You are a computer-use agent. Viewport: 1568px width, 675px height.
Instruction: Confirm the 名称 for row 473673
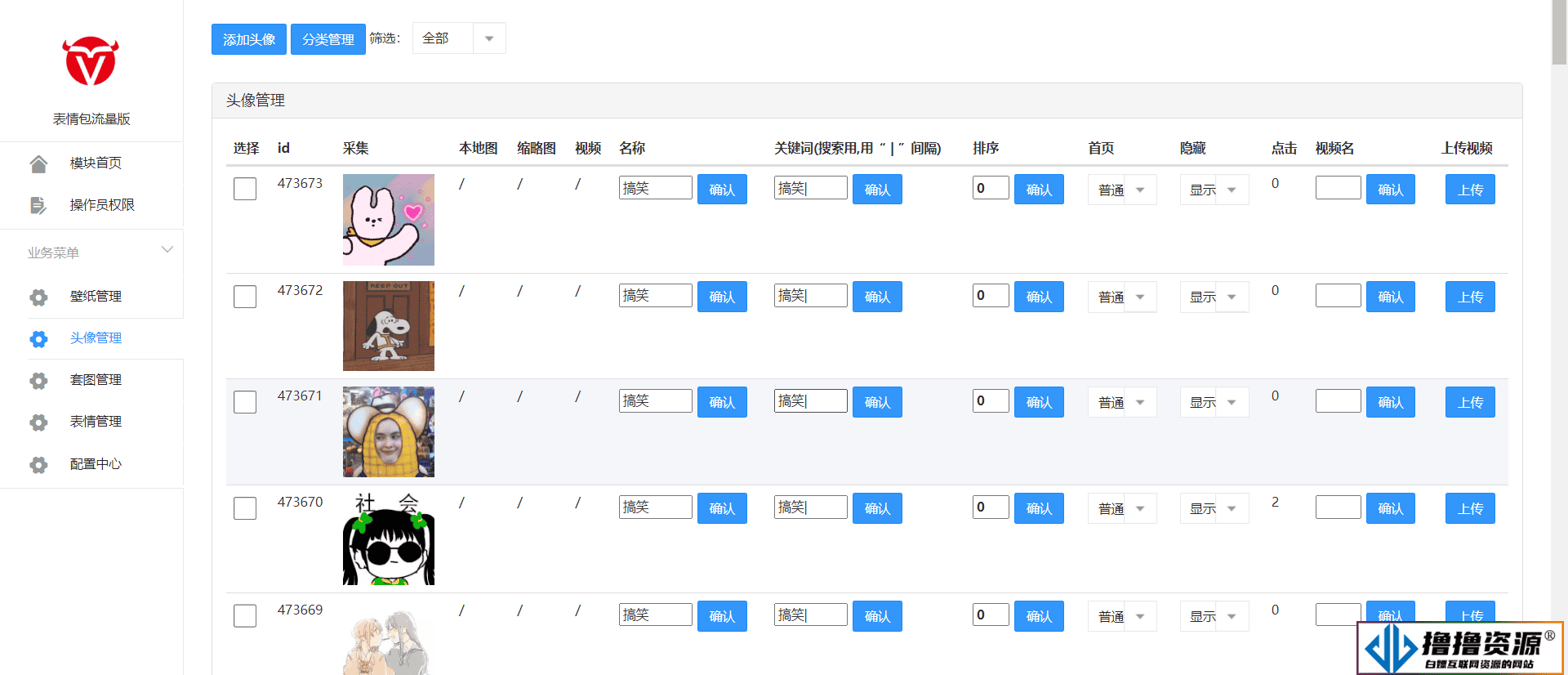pos(722,190)
